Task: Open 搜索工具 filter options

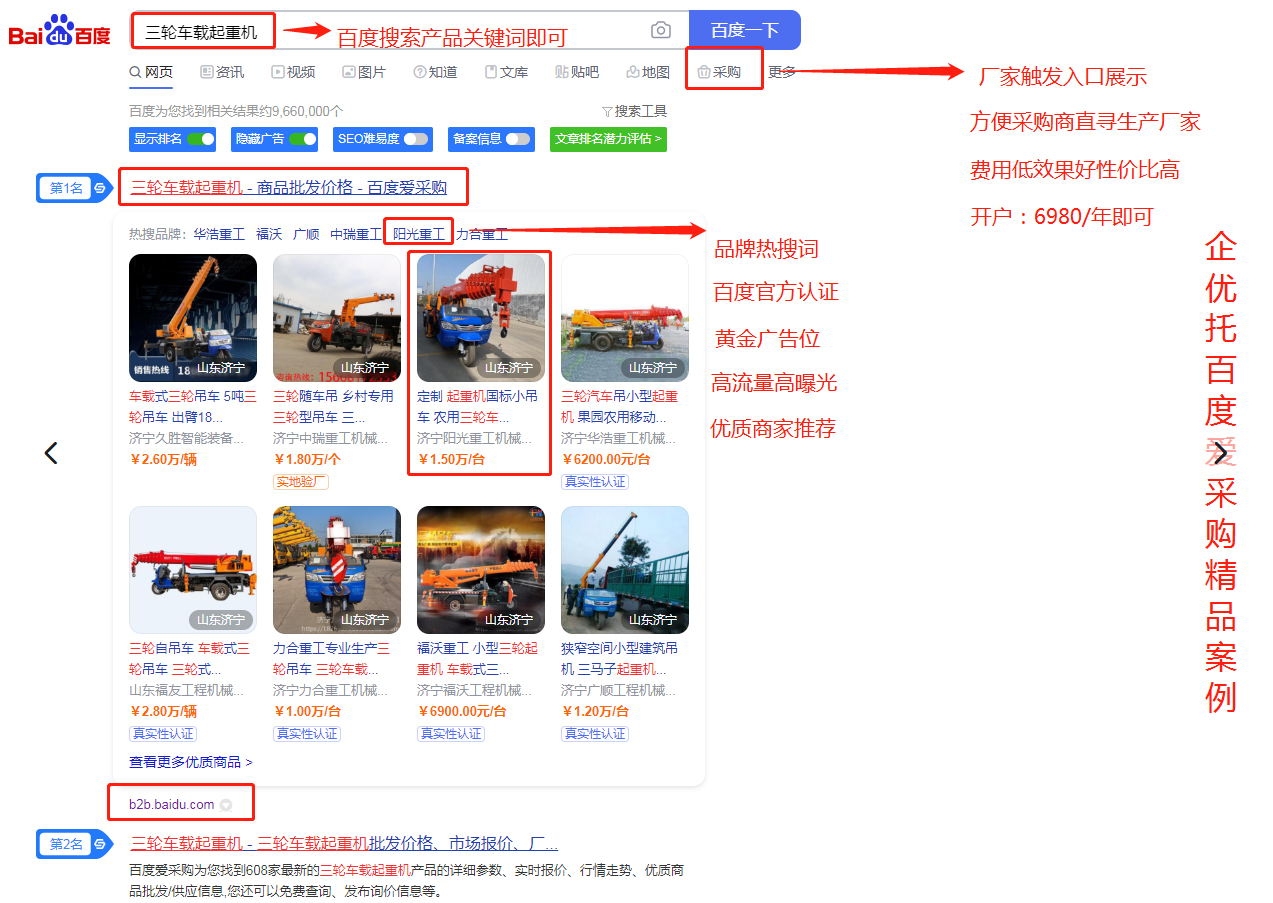Action: click(634, 111)
